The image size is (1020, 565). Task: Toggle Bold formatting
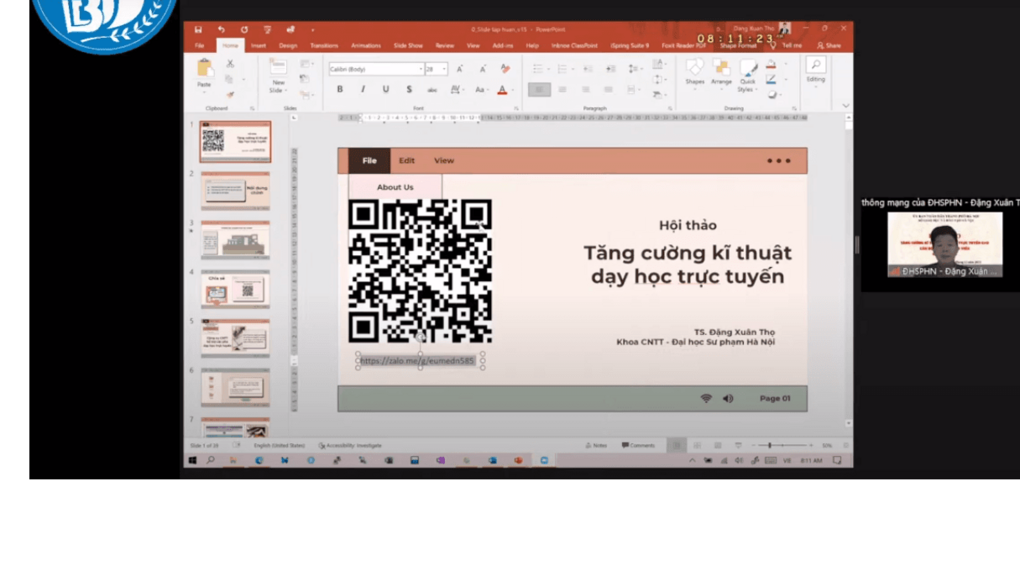340,90
